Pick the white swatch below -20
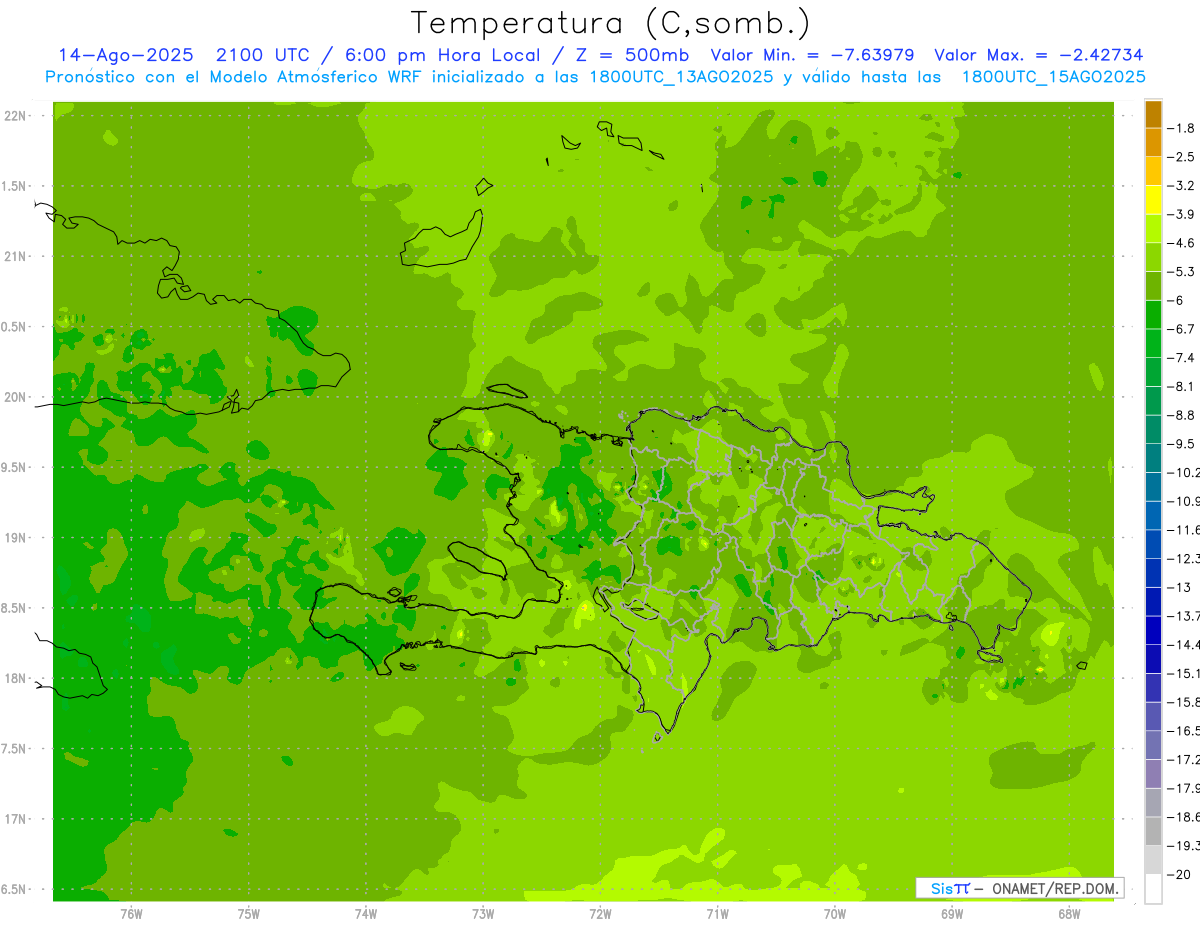Screen dimensions: 1200x927 [1153, 888]
